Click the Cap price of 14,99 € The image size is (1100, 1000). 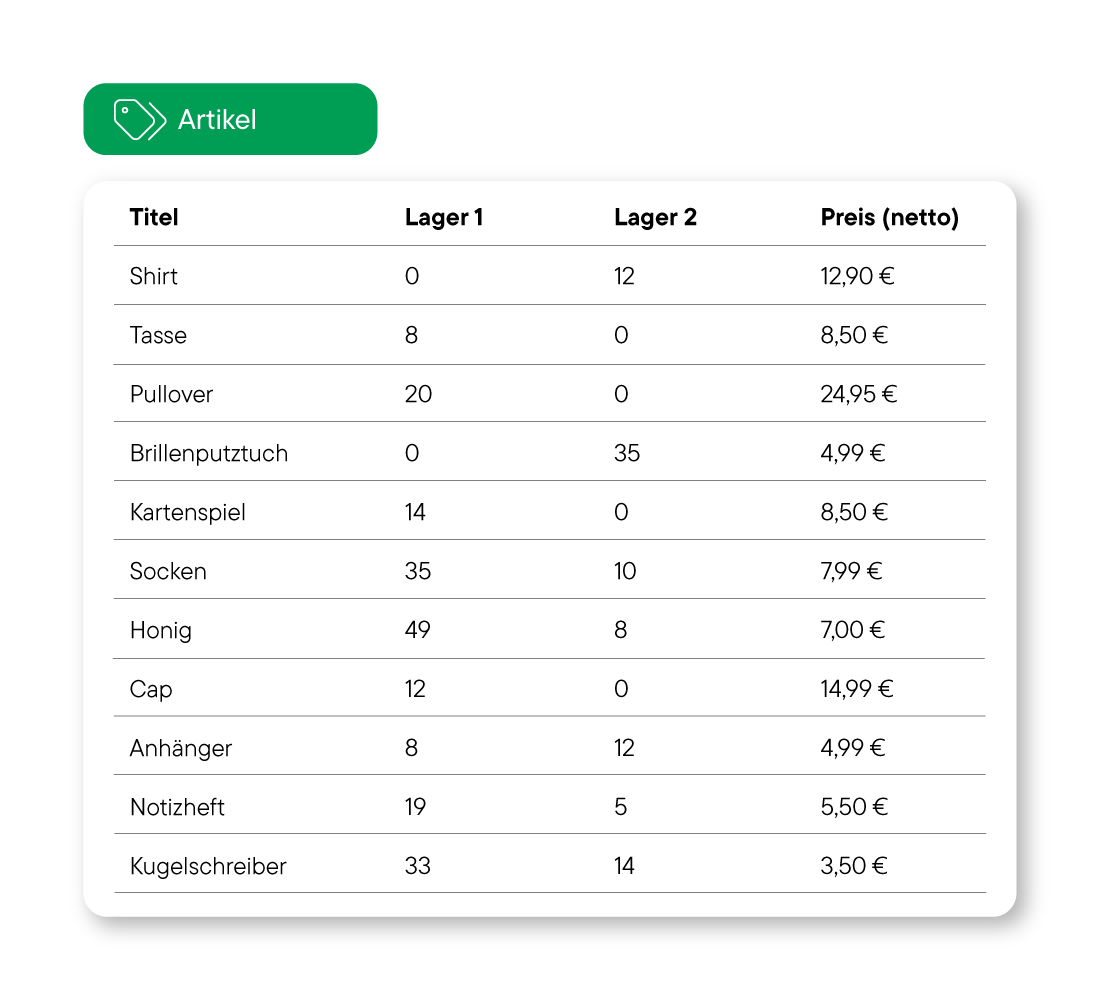click(856, 688)
